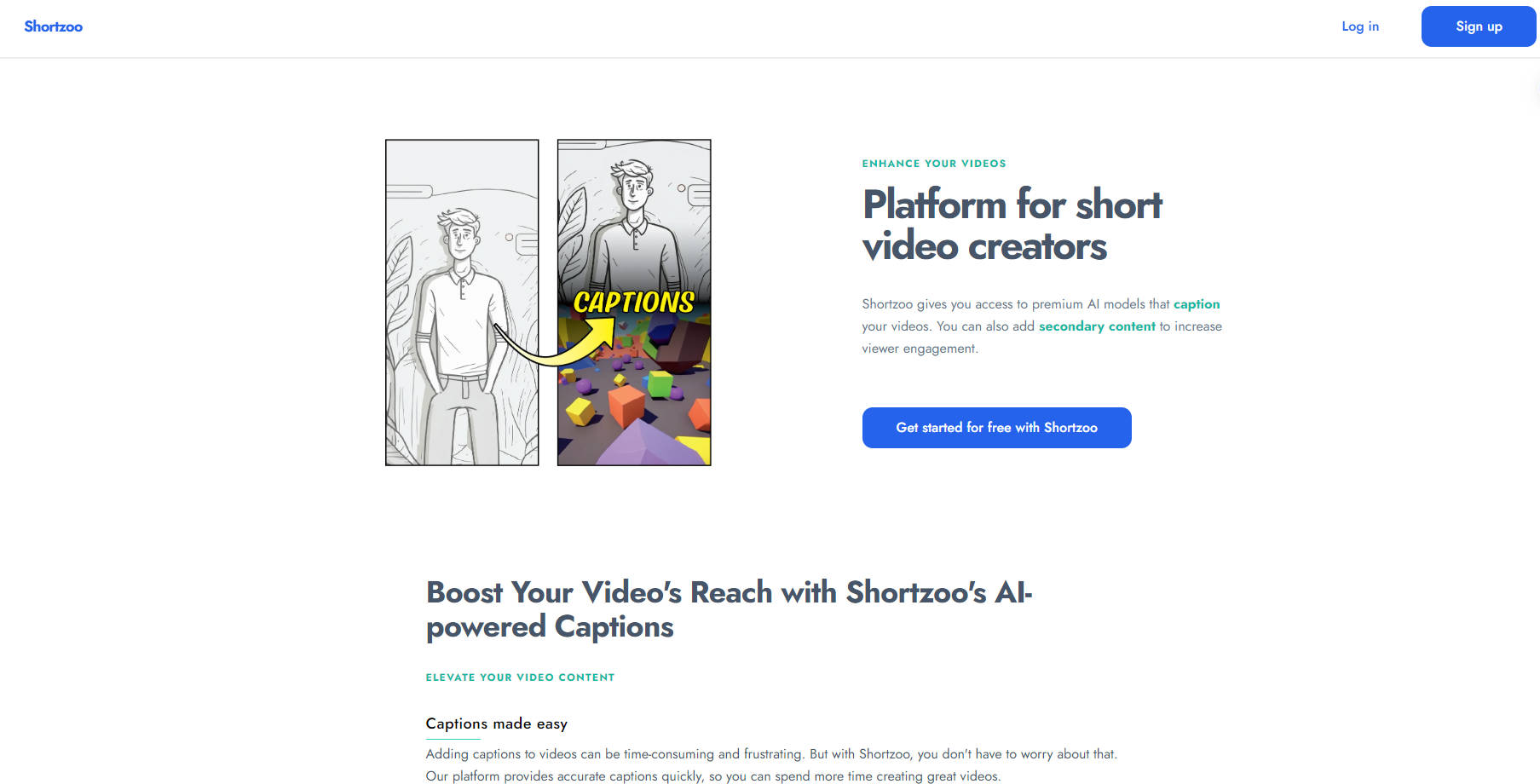The height and width of the screenshot is (784, 1540).
Task: Click the before-captions sketch illustration
Action: coord(461,302)
